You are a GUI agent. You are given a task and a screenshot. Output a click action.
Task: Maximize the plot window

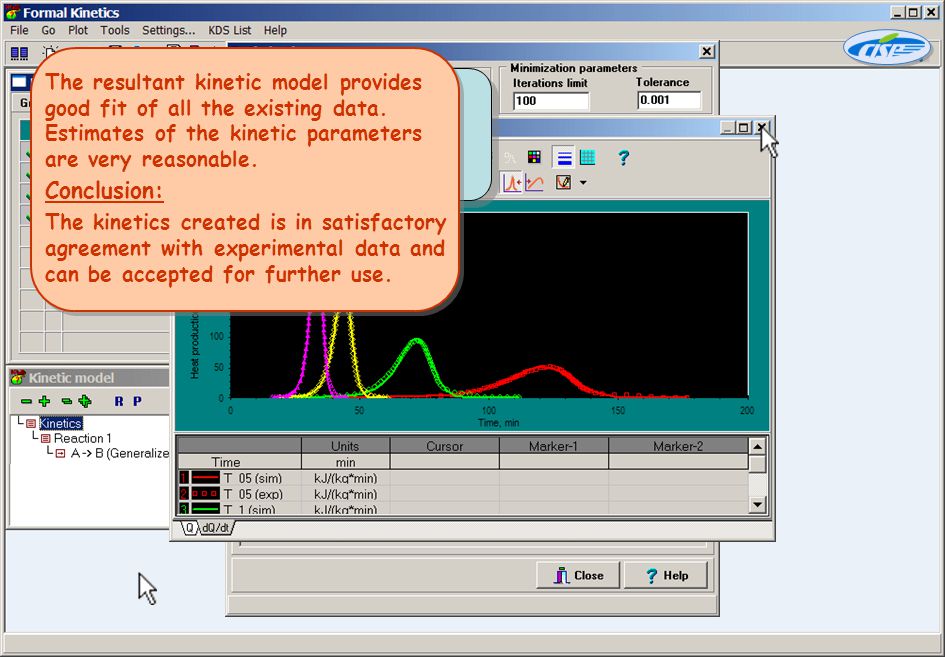point(744,128)
